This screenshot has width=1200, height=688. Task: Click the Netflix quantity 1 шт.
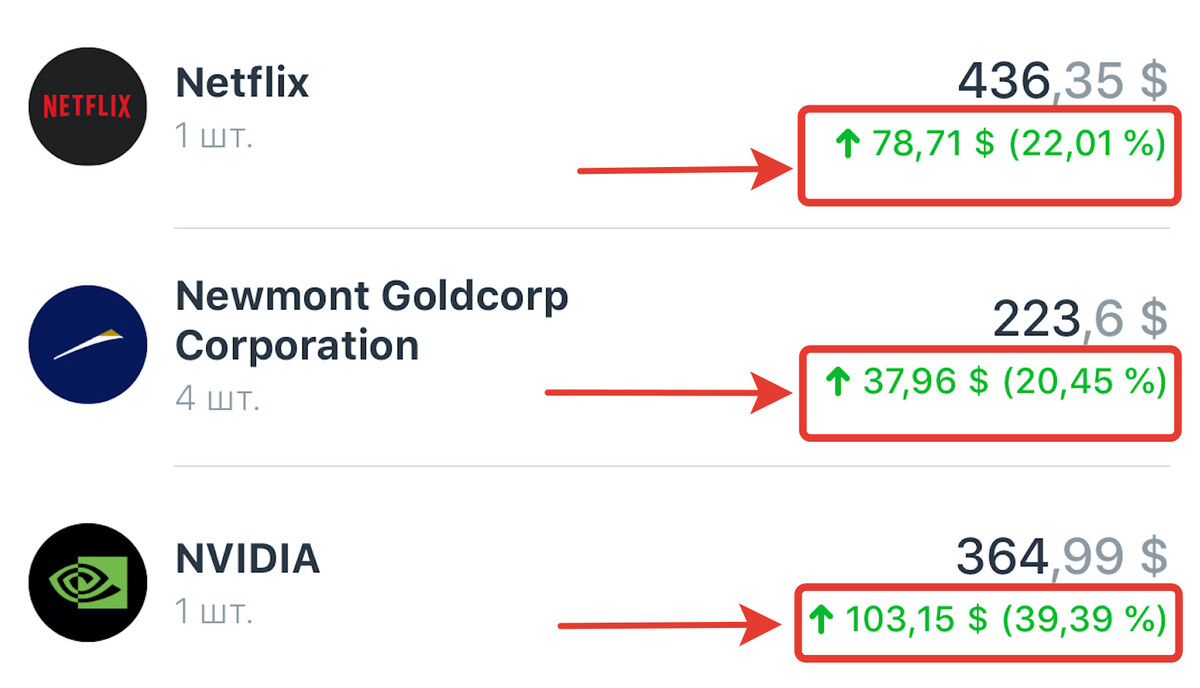point(214,135)
